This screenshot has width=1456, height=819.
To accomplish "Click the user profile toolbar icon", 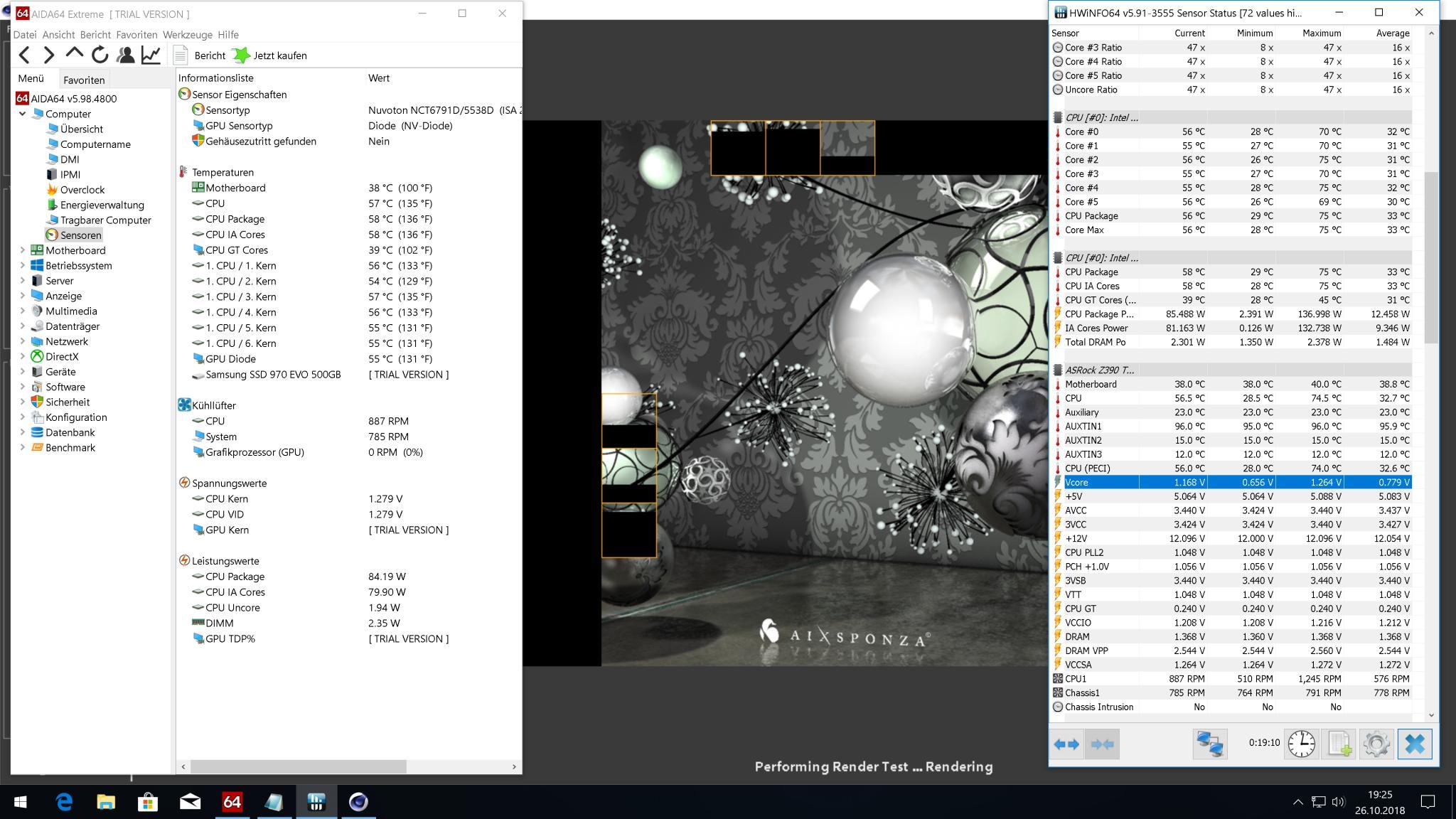I will (126, 55).
